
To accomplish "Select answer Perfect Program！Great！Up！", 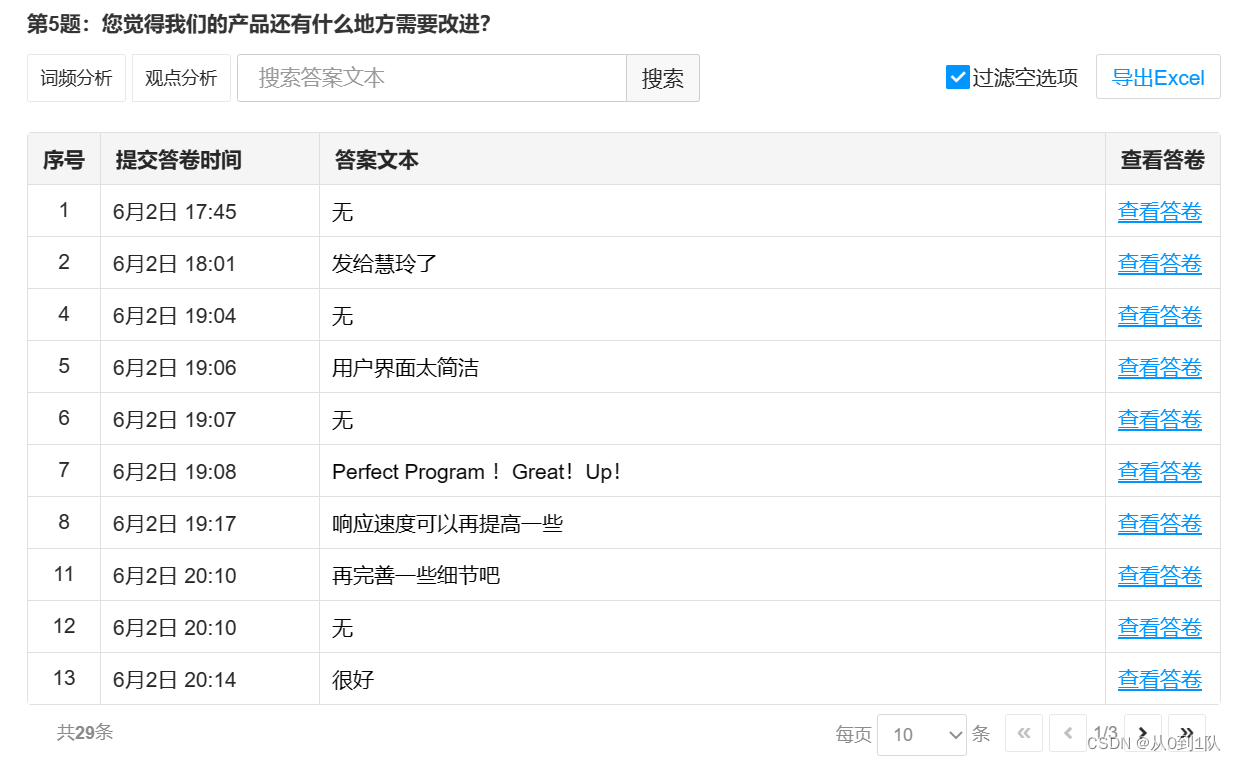I will click(x=479, y=472).
